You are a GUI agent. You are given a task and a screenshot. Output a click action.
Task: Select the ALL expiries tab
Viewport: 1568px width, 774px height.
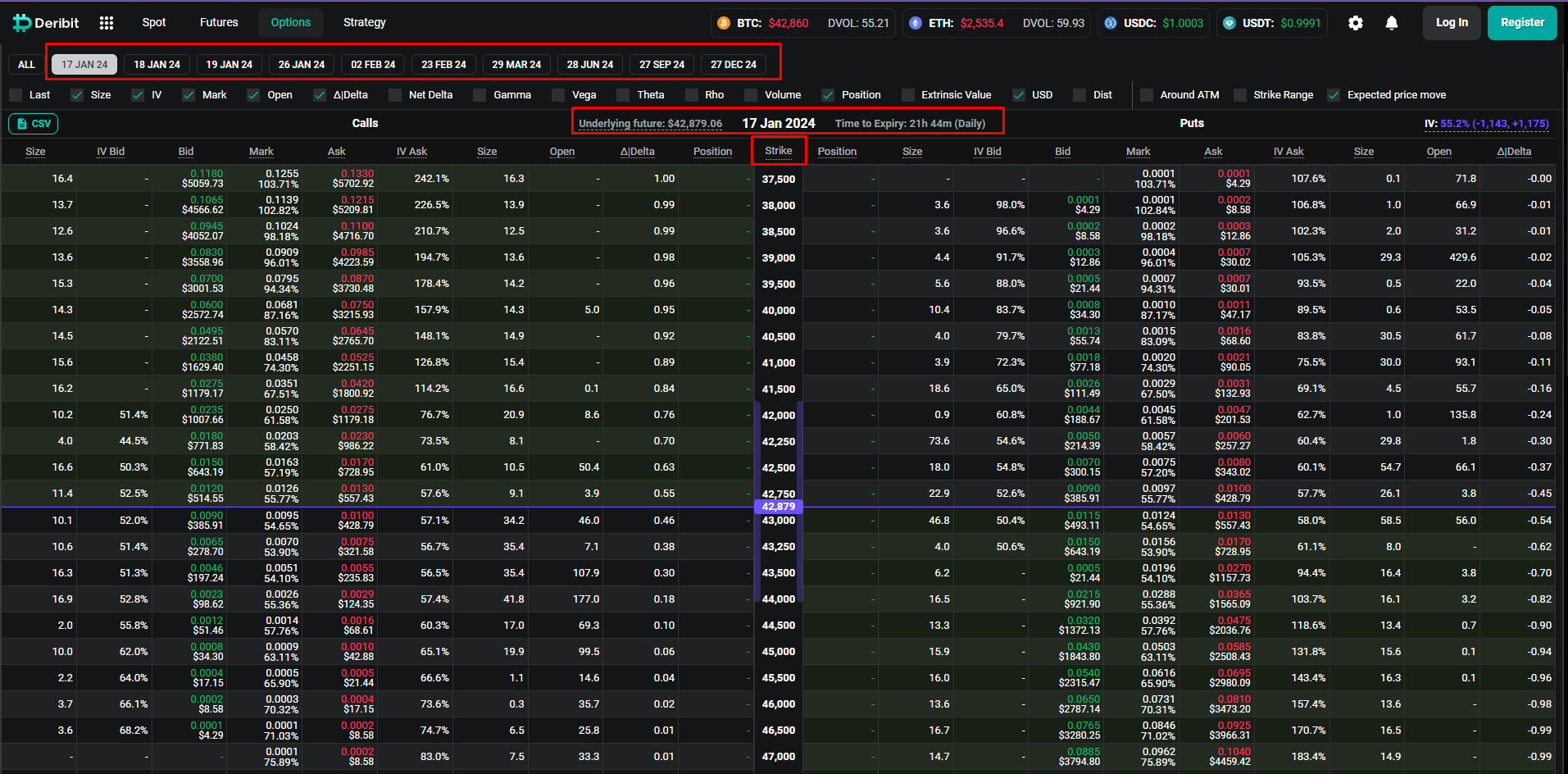[x=26, y=65]
